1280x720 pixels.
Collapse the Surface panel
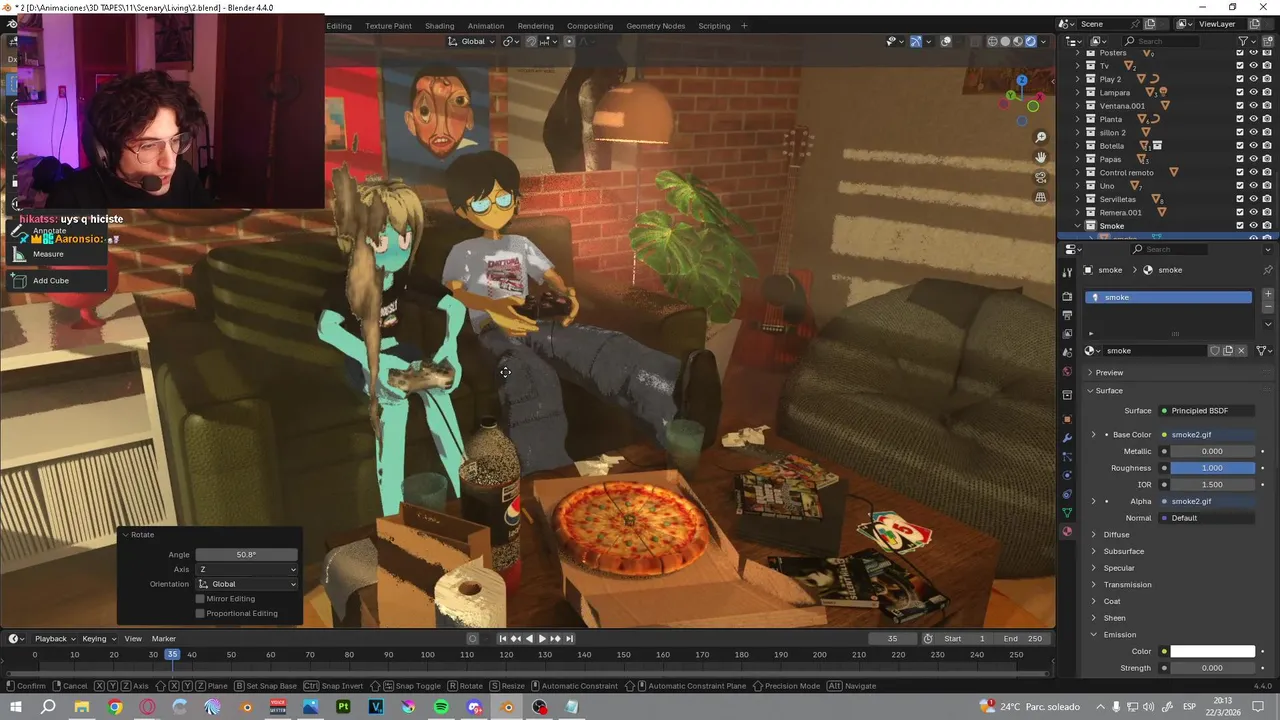coord(1109,391)
